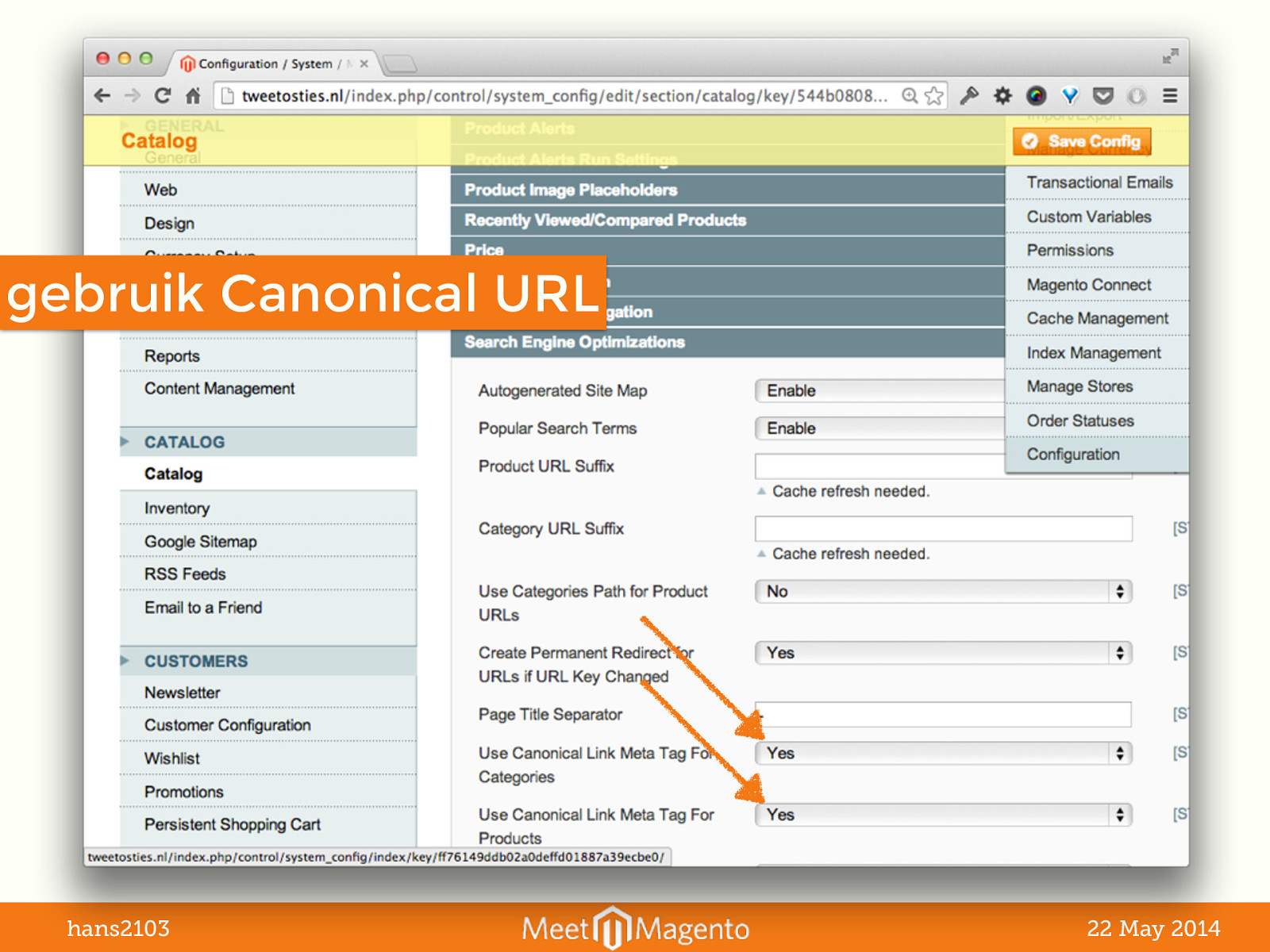
Task: Click the zoom magnifier icon in address bar
Action: (x=910, y=96)
